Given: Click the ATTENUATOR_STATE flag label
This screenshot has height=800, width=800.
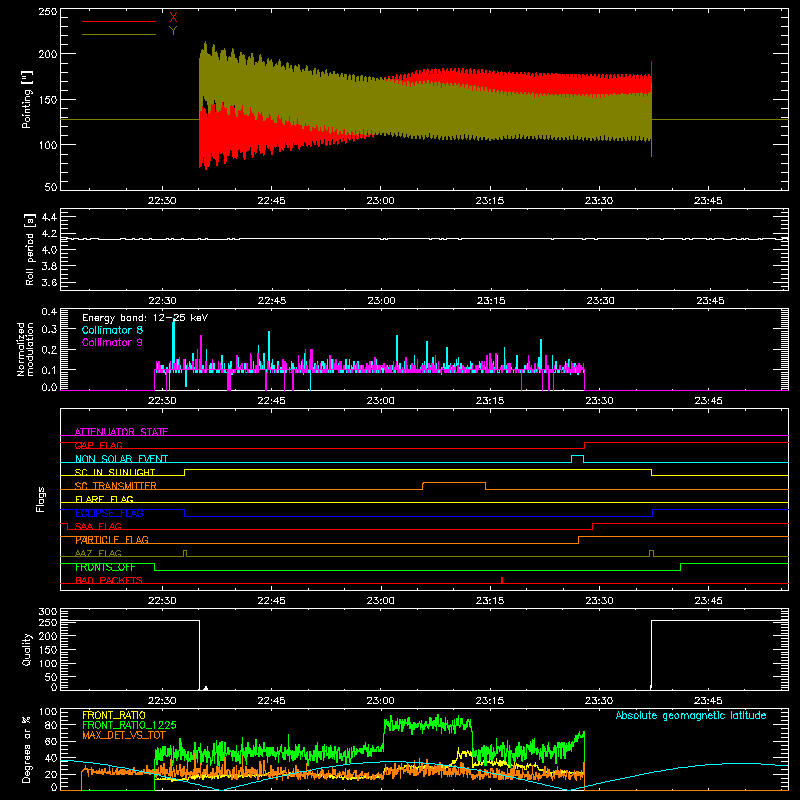Looking at the screenshot, I should [121, 432].
